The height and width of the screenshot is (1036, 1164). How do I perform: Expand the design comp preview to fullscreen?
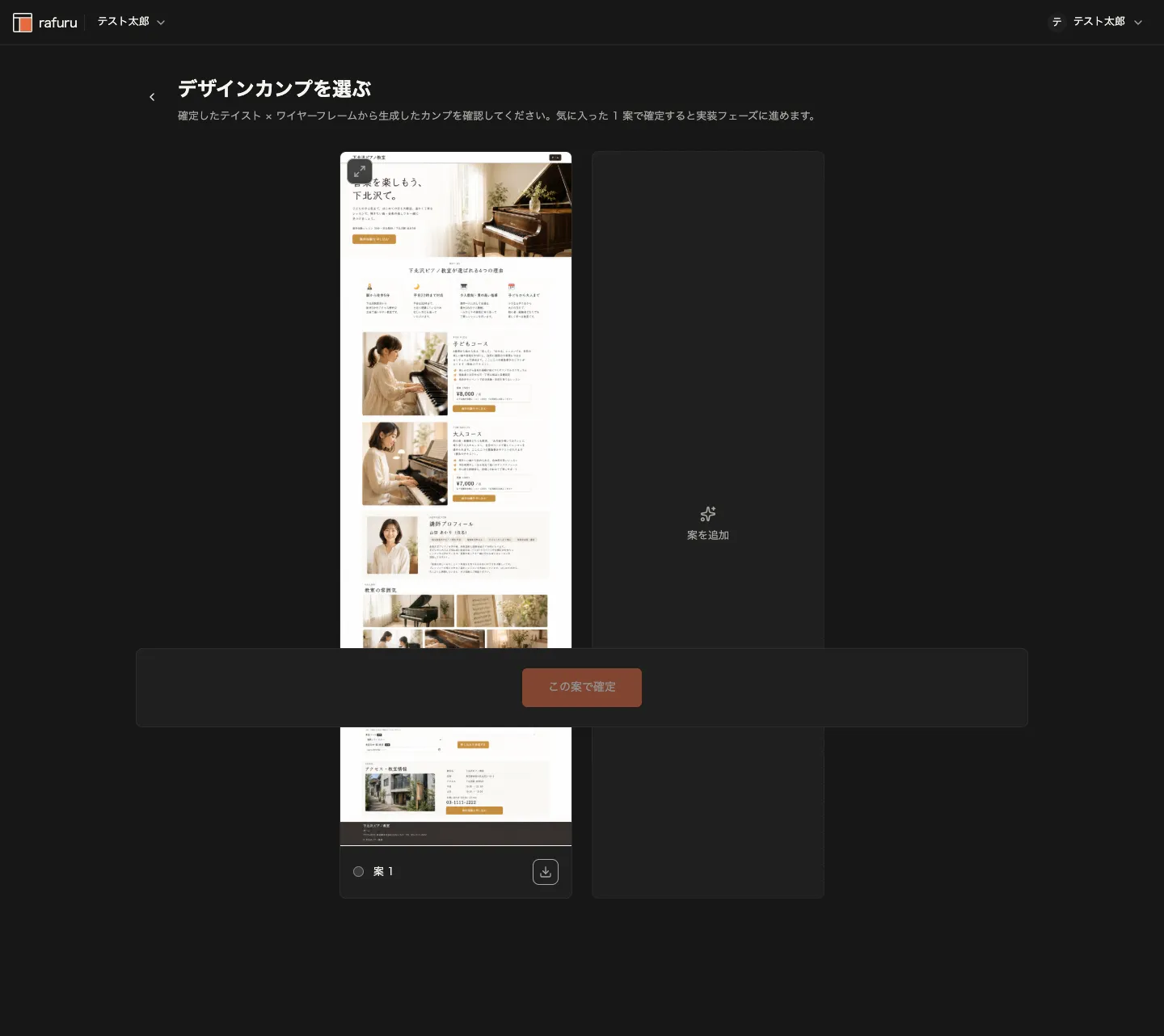[360, 171]
